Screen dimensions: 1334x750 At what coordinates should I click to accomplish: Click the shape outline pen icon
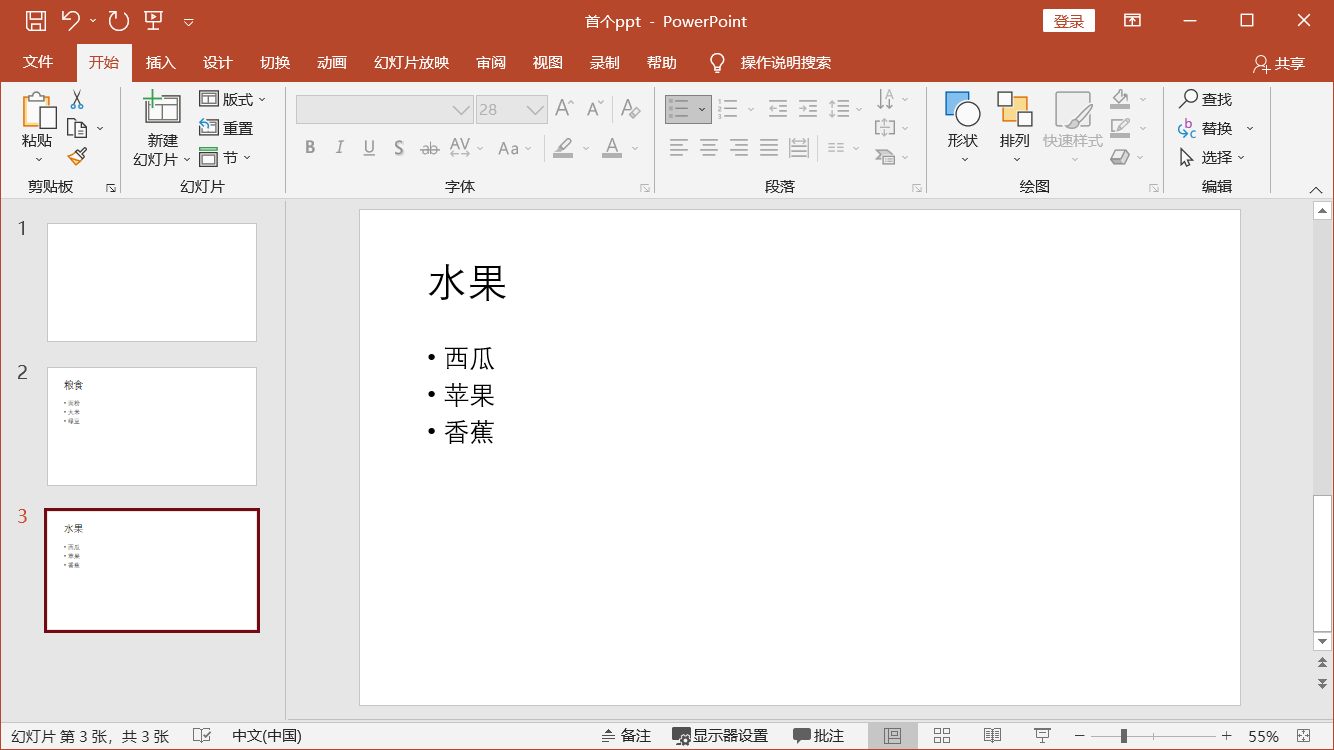pos(1120,128)
